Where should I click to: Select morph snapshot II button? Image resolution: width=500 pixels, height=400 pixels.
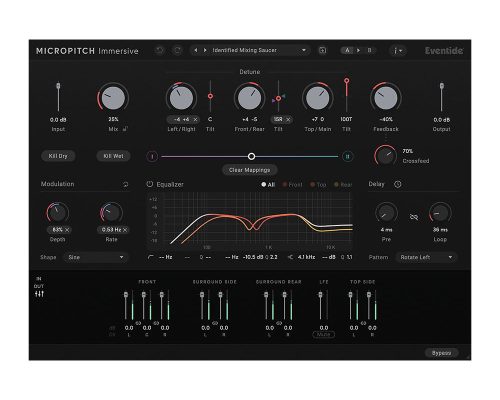[x=347, y=156]
